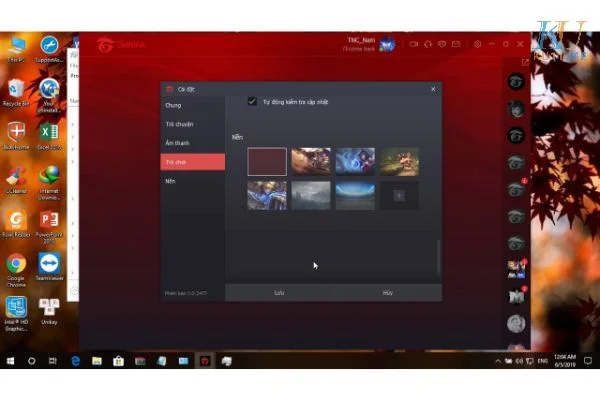Open Task View on the taskbar
600x400 pixels.
(x=53, y=361)
